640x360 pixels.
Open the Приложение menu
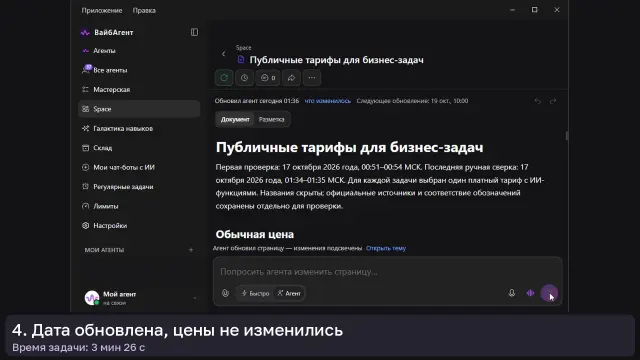[102, 10]
